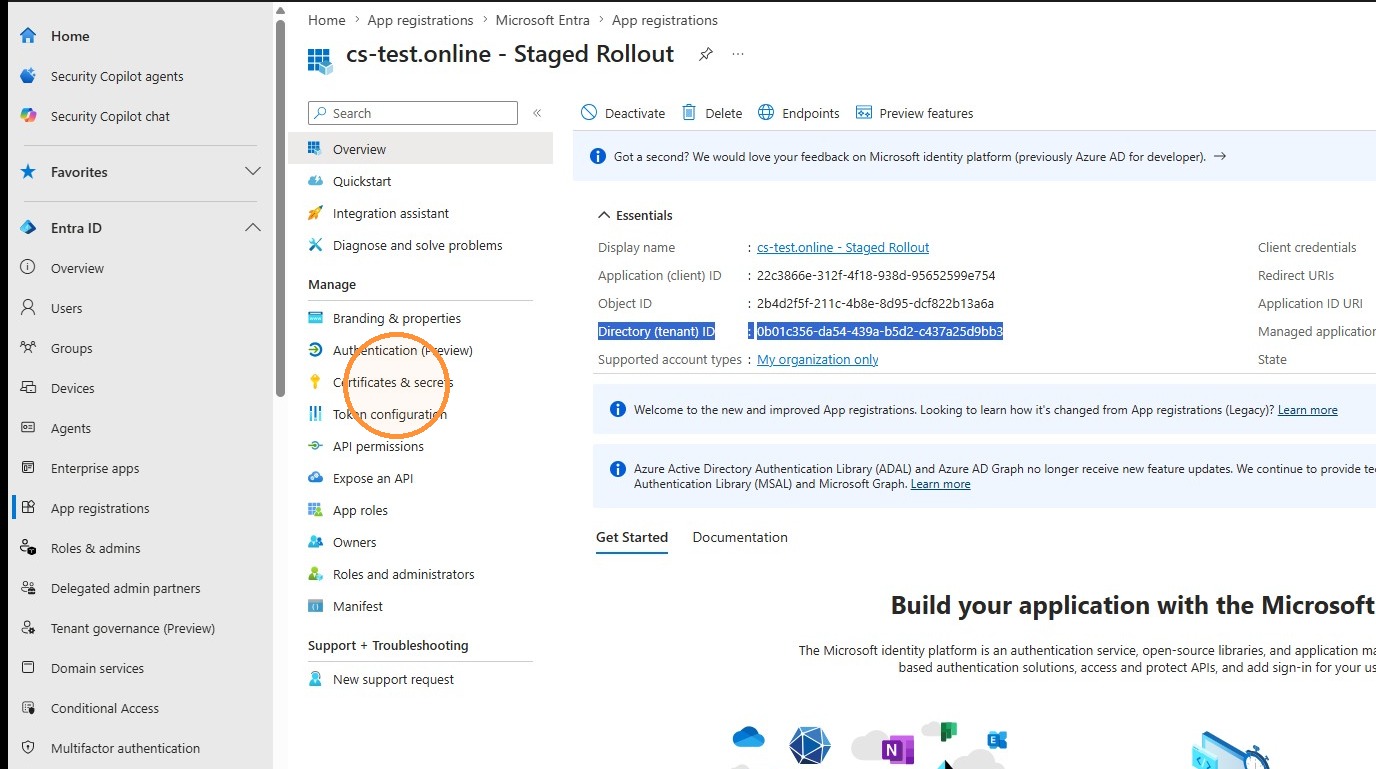This screenshot has height=769, width=1376.
Task: Open Certificates & secrets
Action: pyautogui.click(x=393, y=382)
